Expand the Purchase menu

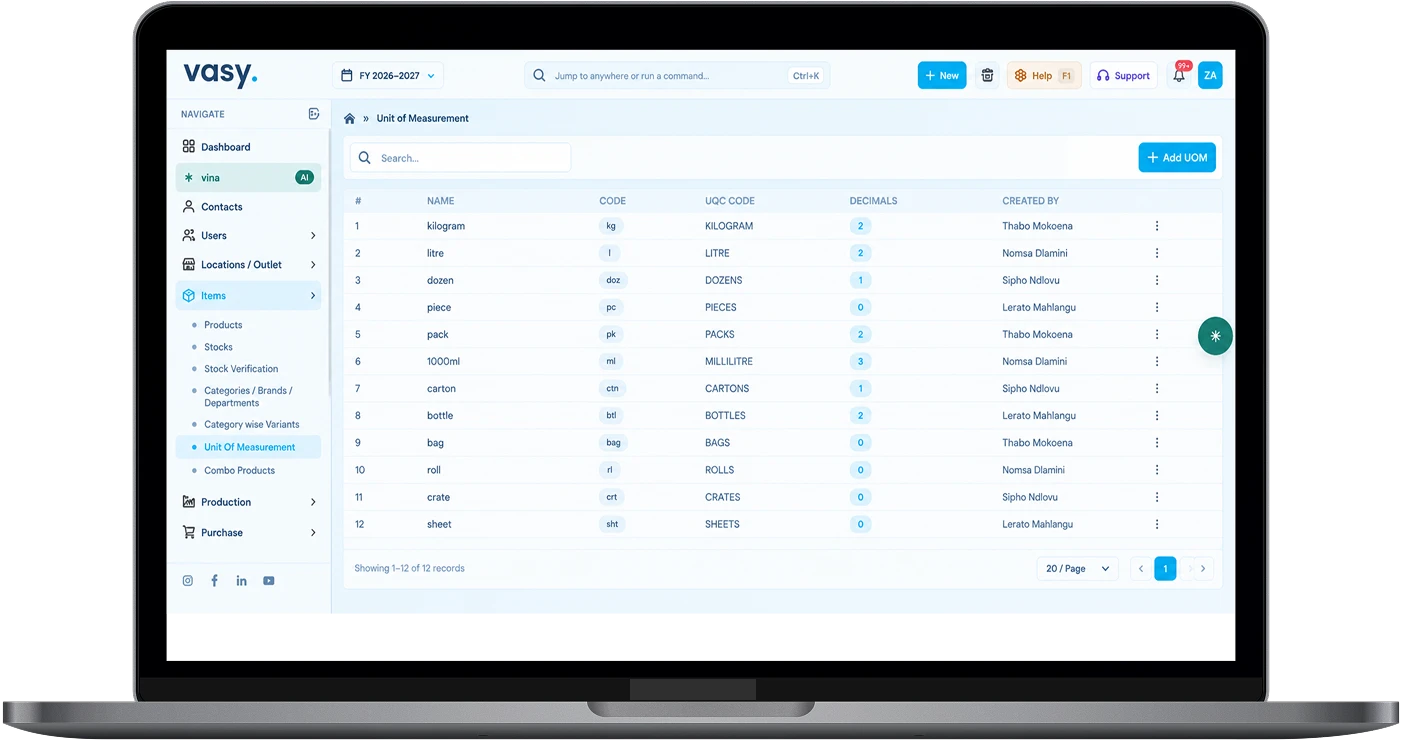[x=249, y=533]
